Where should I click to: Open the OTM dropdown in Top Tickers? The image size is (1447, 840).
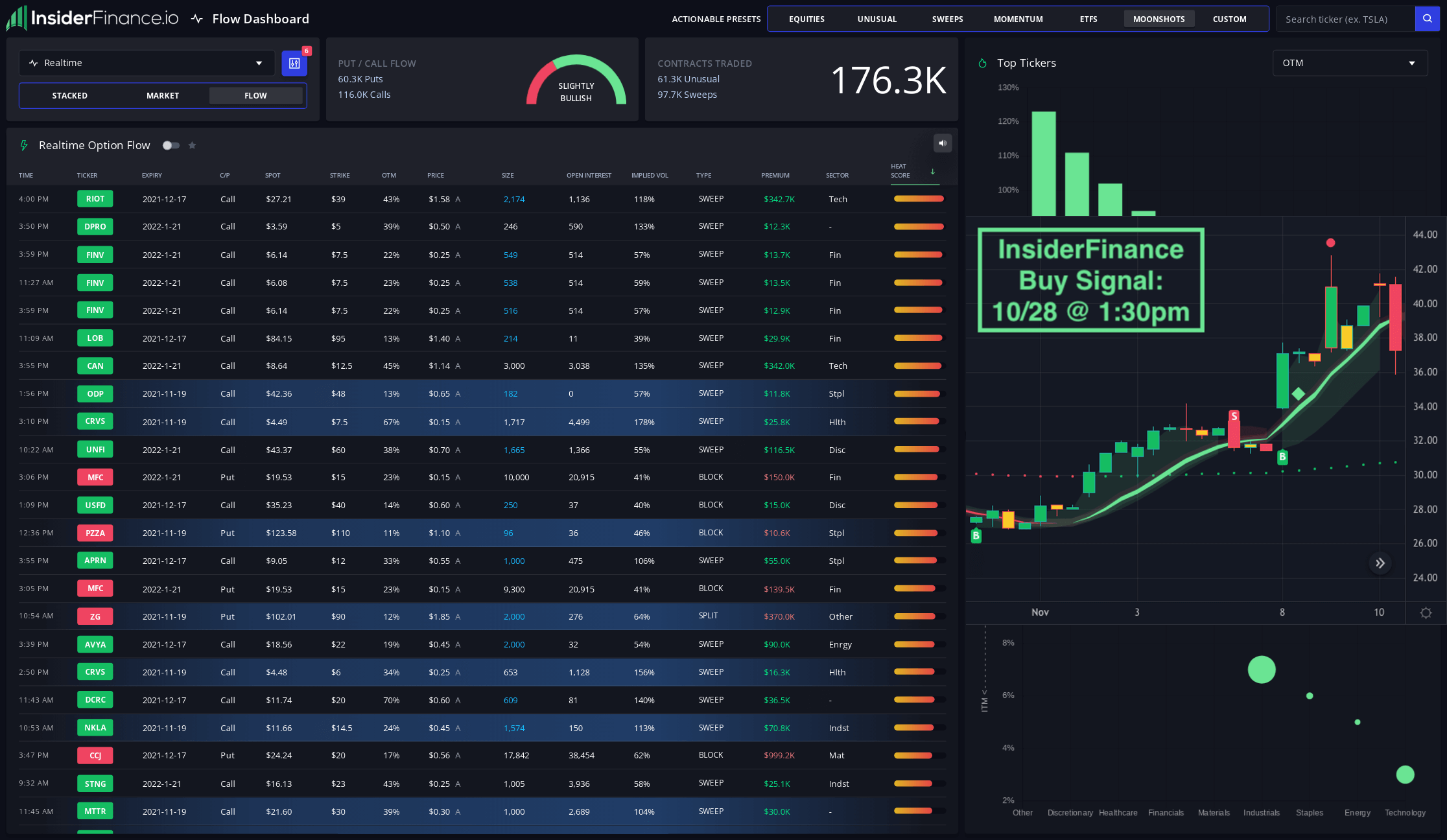[x=1349, y=63]
